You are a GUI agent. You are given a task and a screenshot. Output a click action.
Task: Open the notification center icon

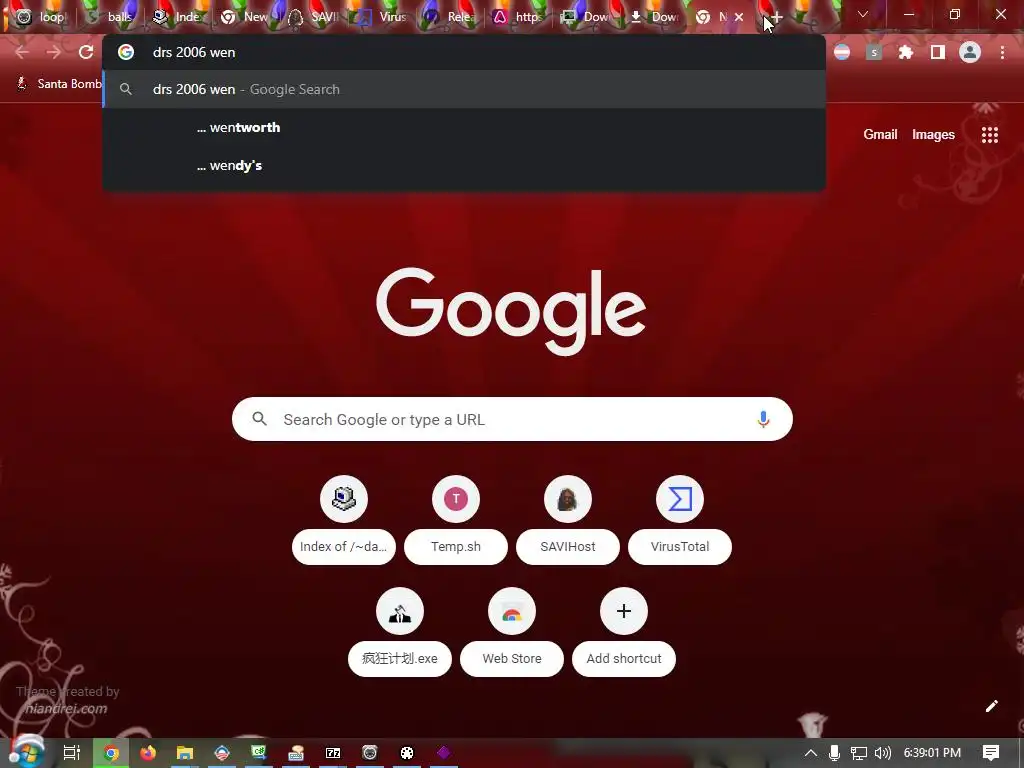tap(991, 753)
